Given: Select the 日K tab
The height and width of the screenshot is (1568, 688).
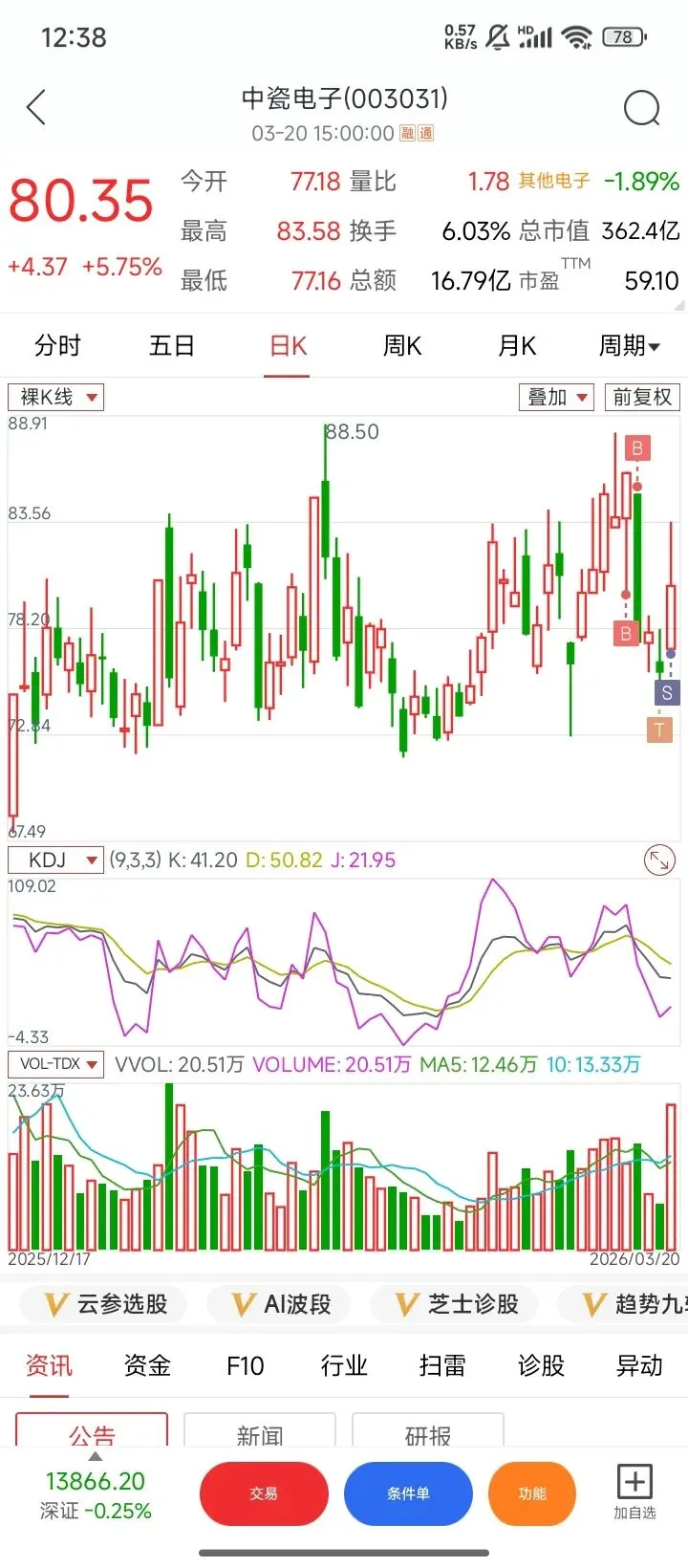Looking at the screenshot, I should [288, 345].
